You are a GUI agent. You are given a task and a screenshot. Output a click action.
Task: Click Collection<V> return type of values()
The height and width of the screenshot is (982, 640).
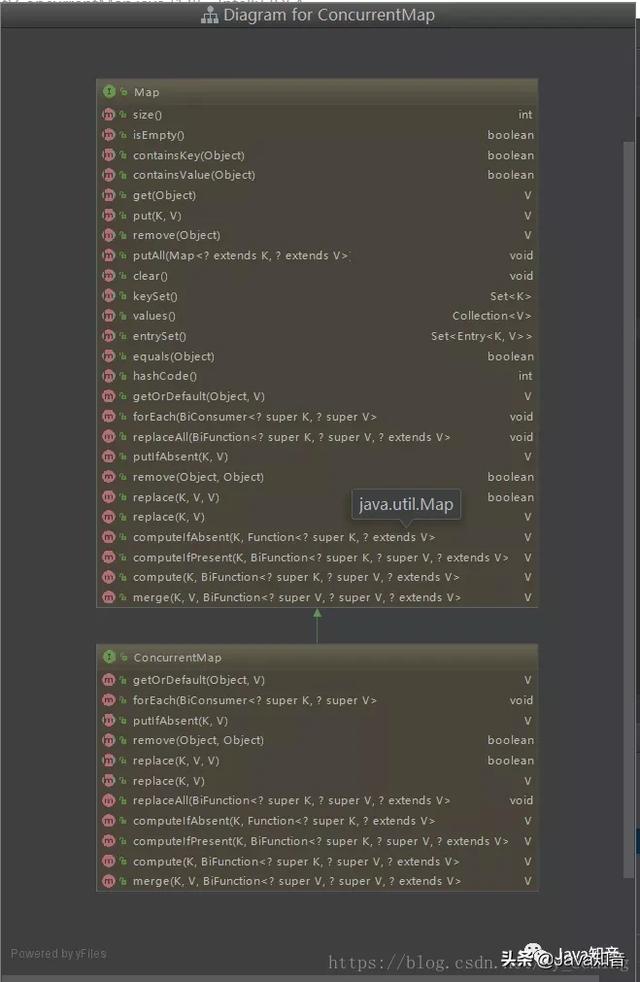(492, 316)
